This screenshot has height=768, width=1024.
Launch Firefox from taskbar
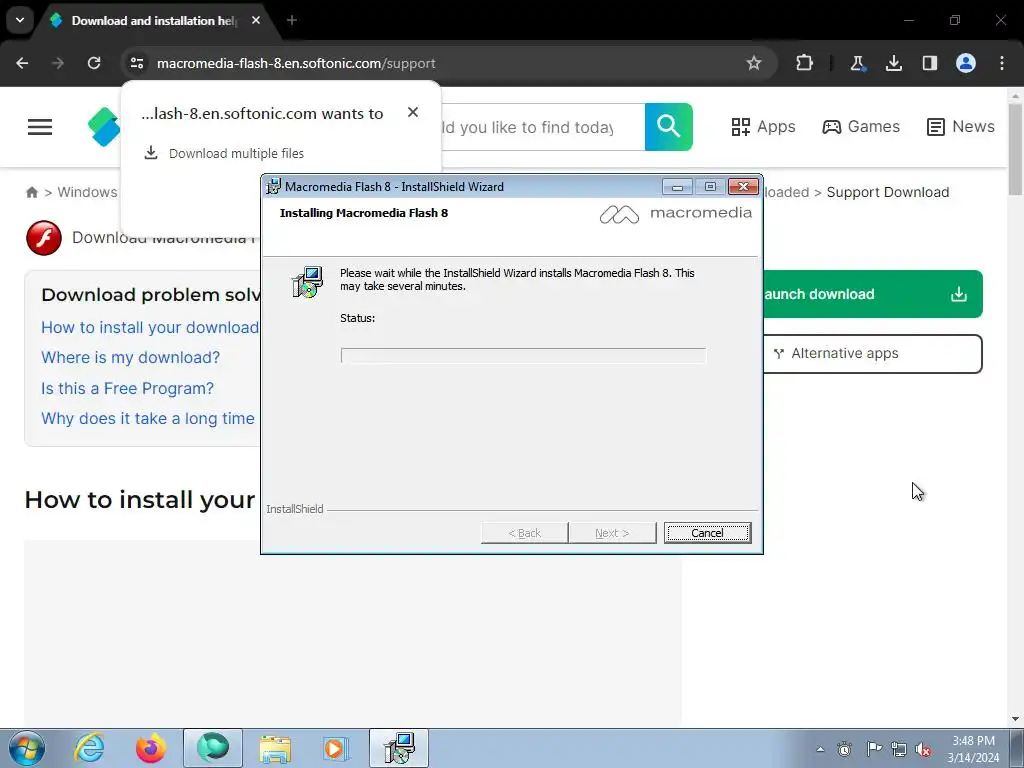[150, 748]
